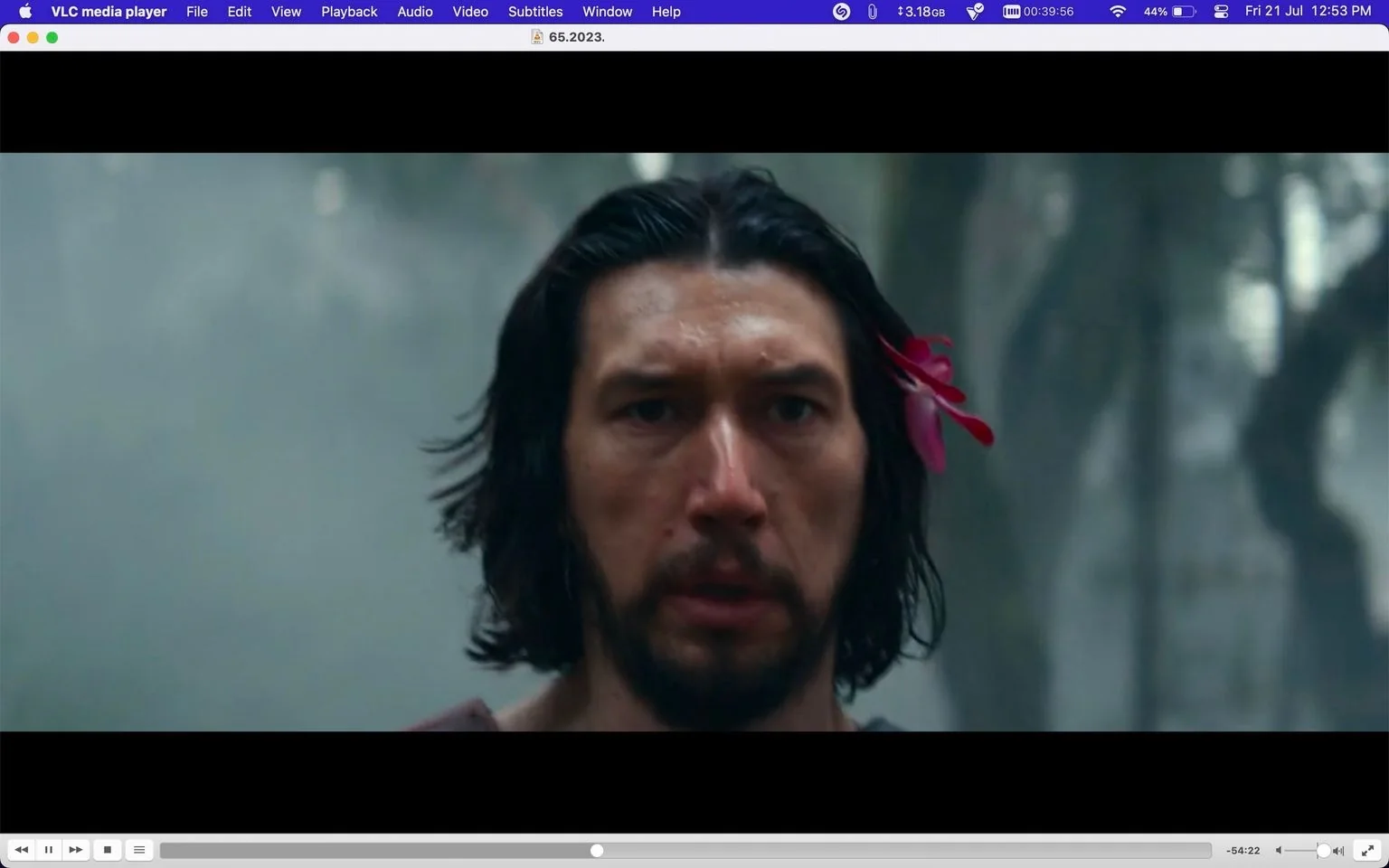
Task: Open the Wi-Fi status menu
Action: point(1118,12)
